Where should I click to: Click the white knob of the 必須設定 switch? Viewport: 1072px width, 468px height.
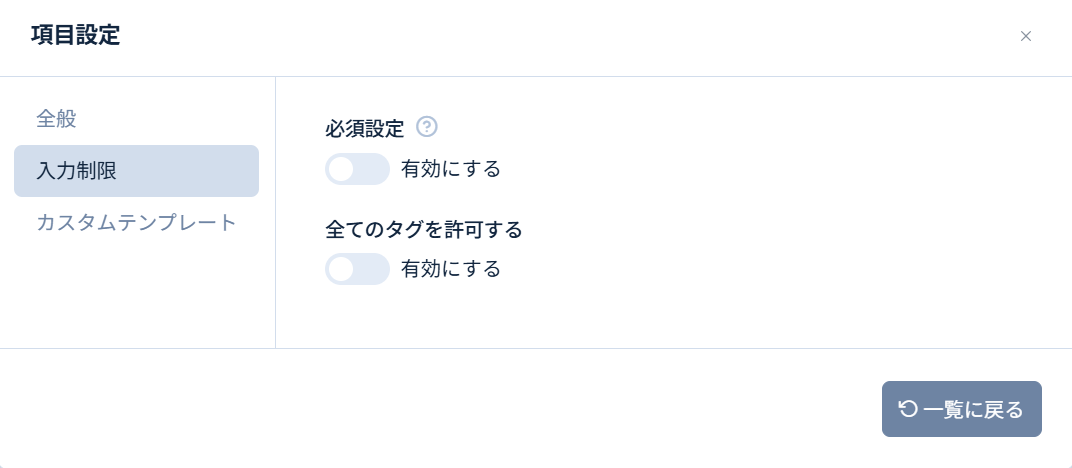coord(342,169)
